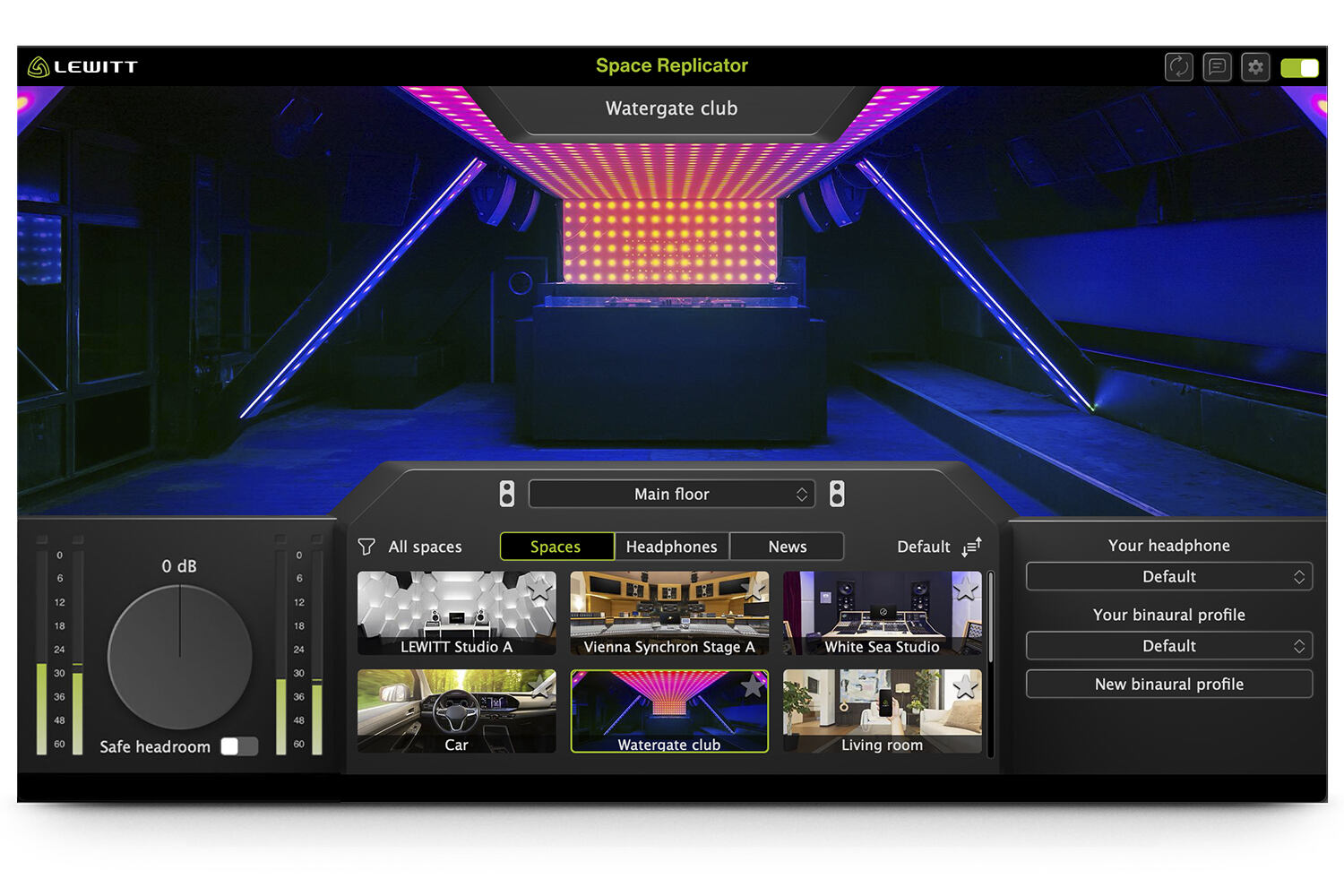
Task: Click the filter funnel icon
Action: pyautogui.click(x=366, y=547)
